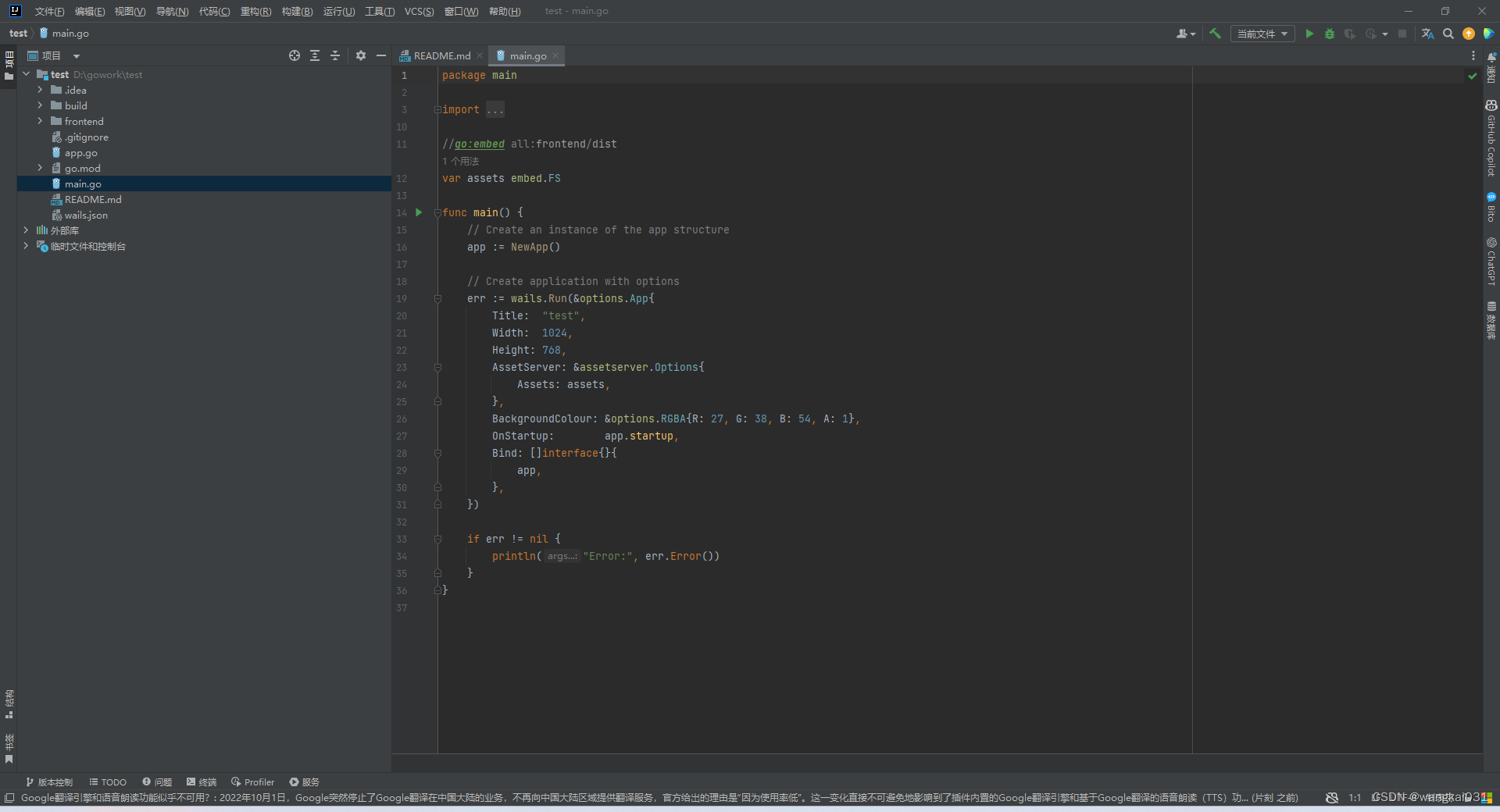Image resolution: width=1500 pixels, height=812 pixels.
Task: Fold the import block on line 3
Action: (x=437, y=109)
